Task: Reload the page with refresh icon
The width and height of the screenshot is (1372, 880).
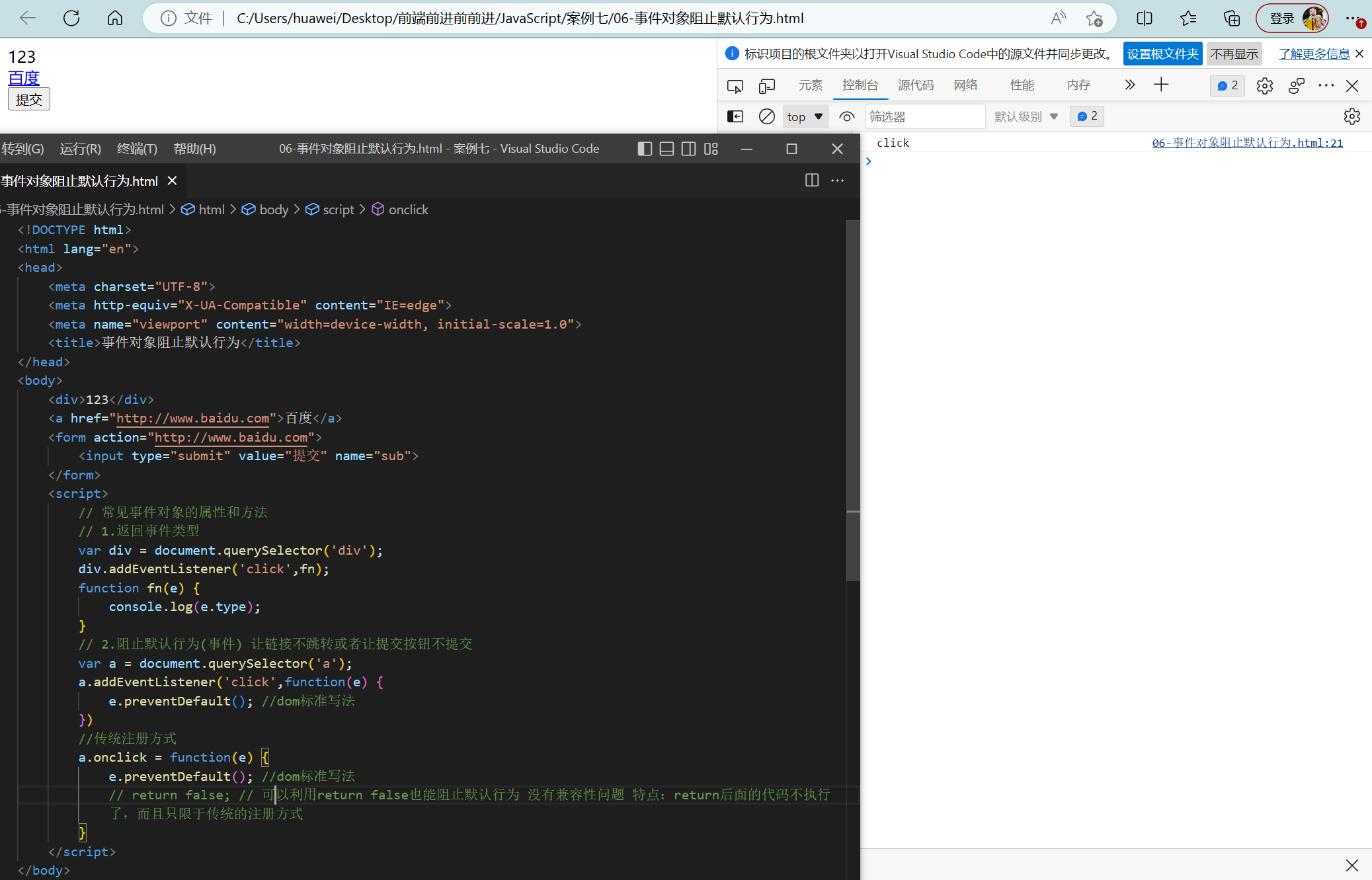Action: pos(71,18)
